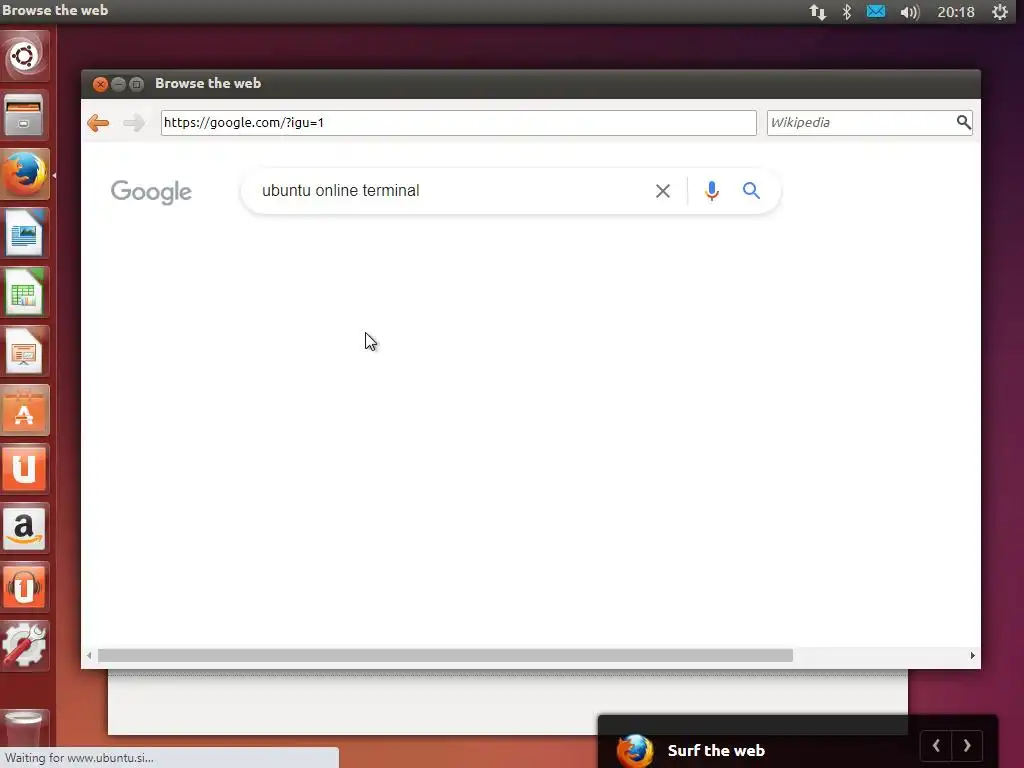Open System Settings wrench and gear icon

tap(25, 645)
